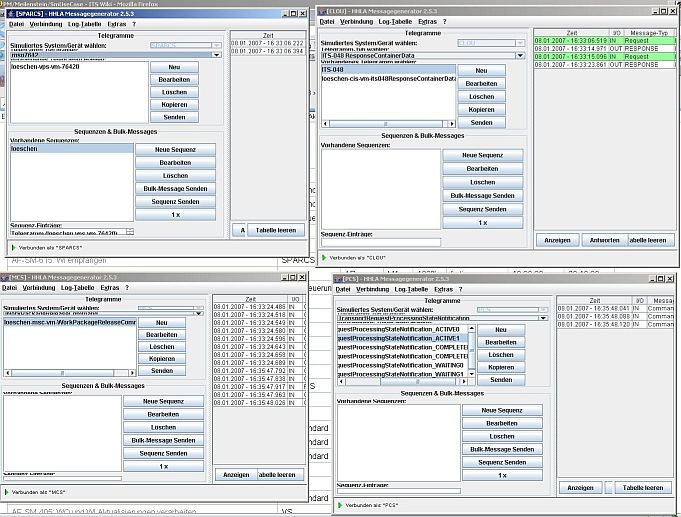Click the green connection status icon in SPARCS window
This screenshot has width=681, height=517.
(x=14, y=246)
